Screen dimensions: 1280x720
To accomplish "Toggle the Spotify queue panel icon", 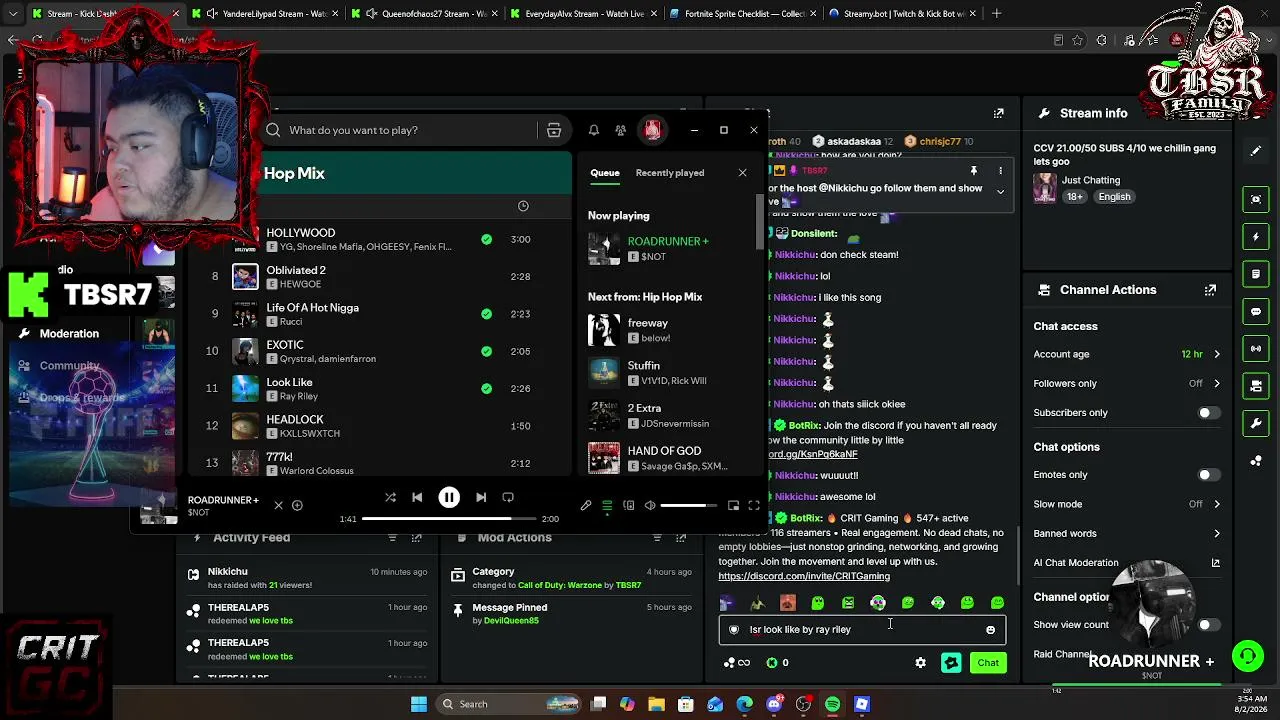I will click(x=607, y=506).
